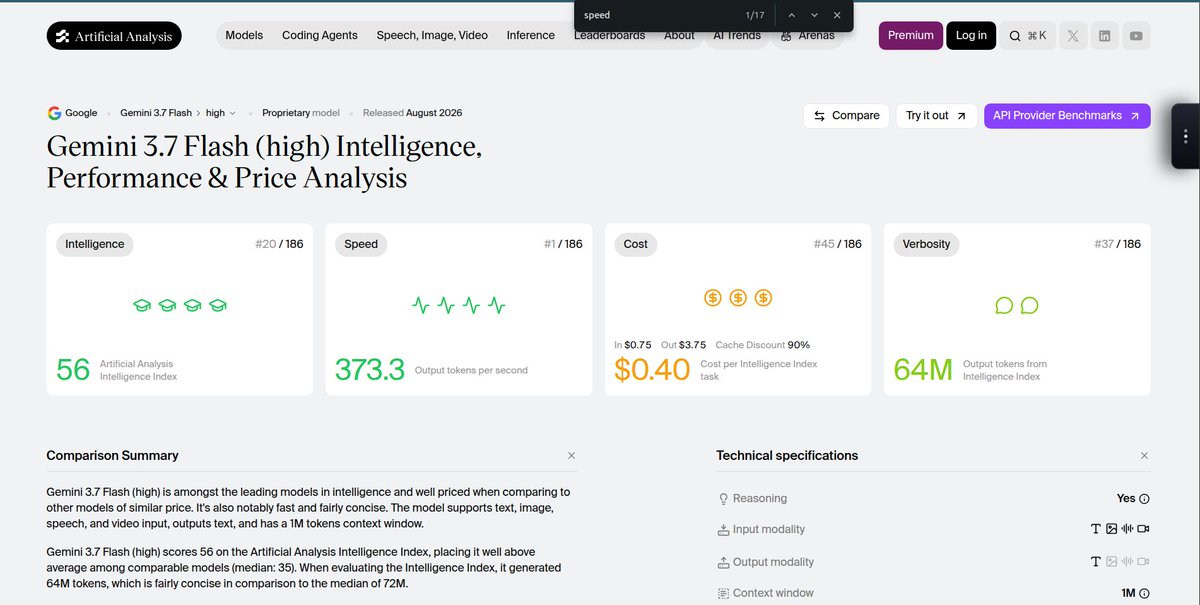Click the greyed output modality image icon
This screenshot has height=605, width=1200.
(1111, 561)
